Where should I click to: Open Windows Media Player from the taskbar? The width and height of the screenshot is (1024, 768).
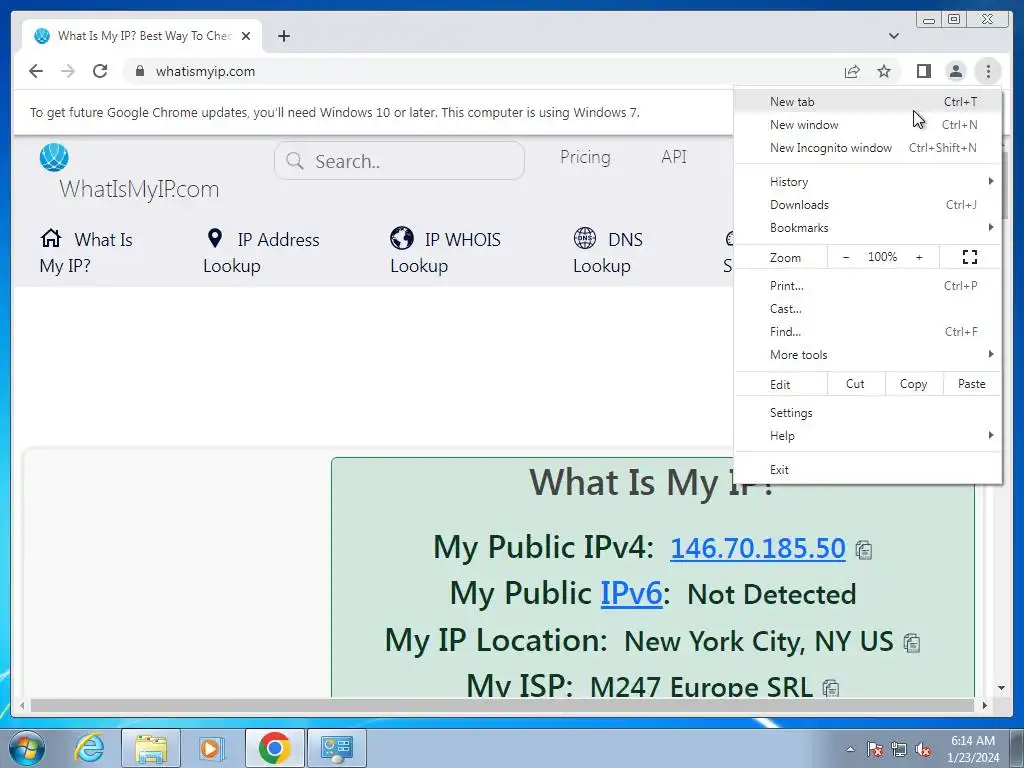[x=210, y=748]
